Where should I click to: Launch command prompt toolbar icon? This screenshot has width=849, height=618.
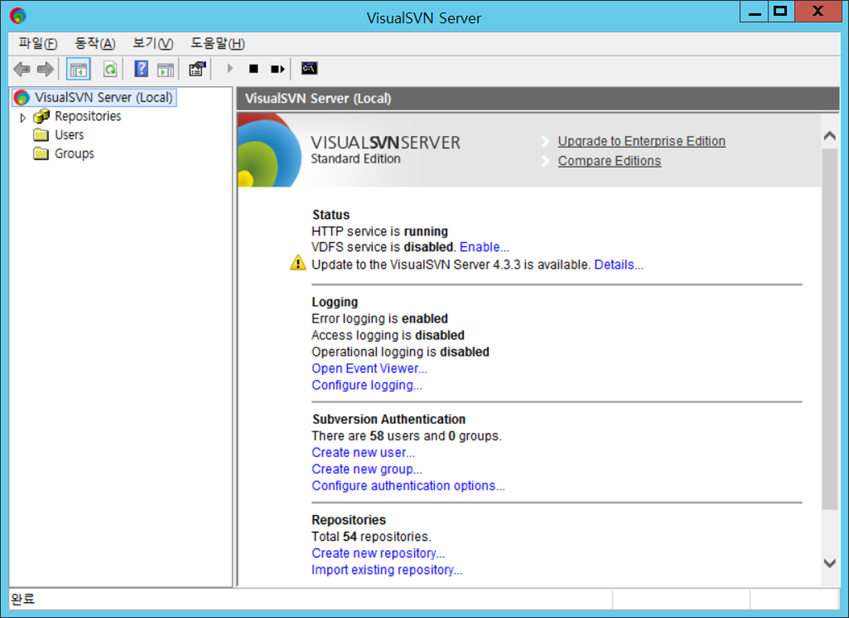point(309,68)
